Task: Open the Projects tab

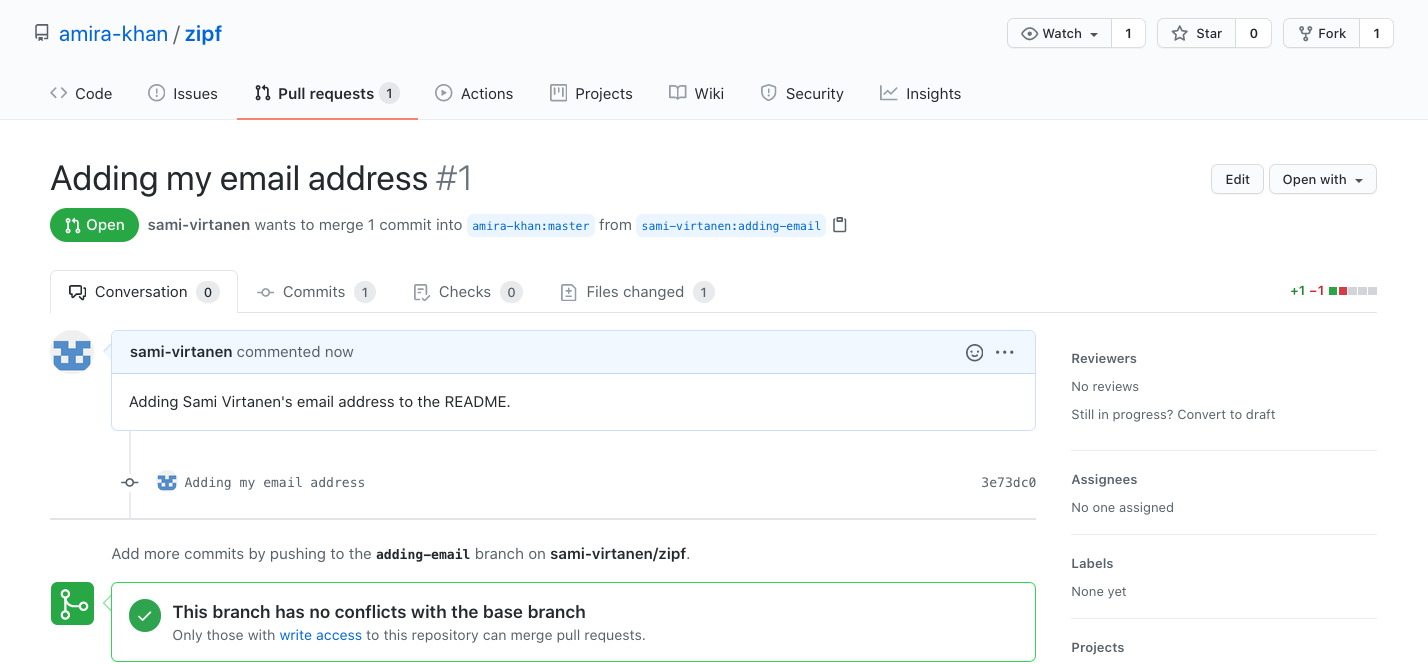Action: coord(591,93)
